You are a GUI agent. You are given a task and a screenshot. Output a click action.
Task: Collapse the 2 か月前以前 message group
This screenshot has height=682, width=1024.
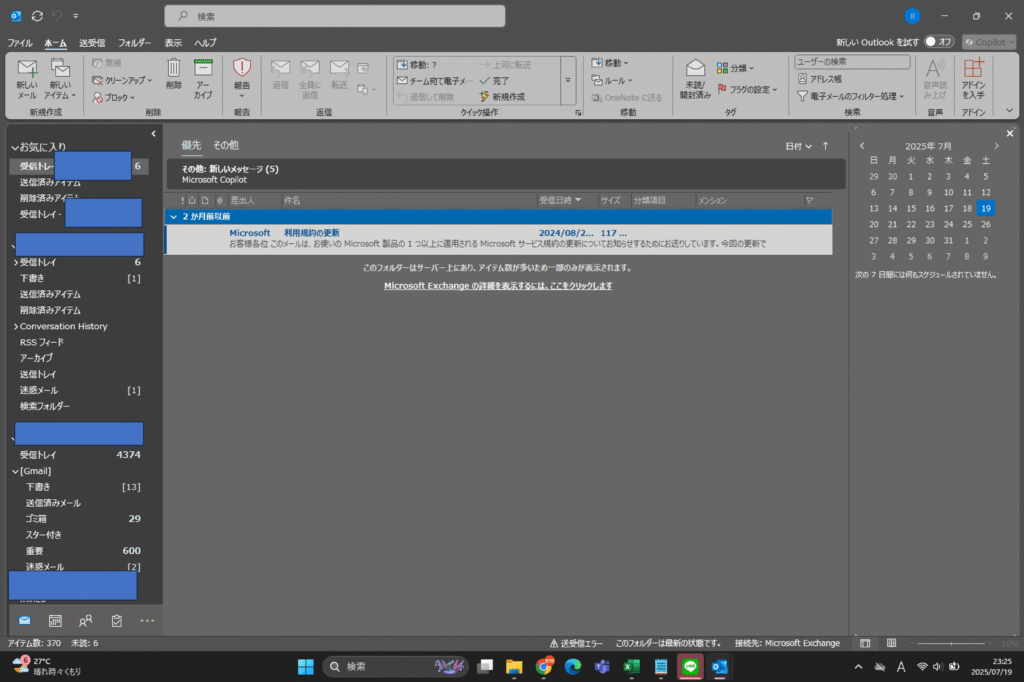pyautogui.click(x=173, y=216)
